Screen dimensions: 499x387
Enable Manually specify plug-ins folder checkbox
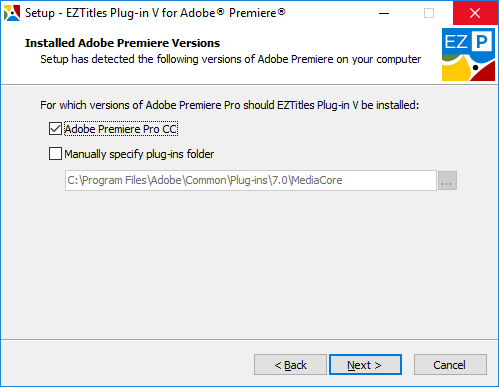pyautogui.click(x=55, y=154)
